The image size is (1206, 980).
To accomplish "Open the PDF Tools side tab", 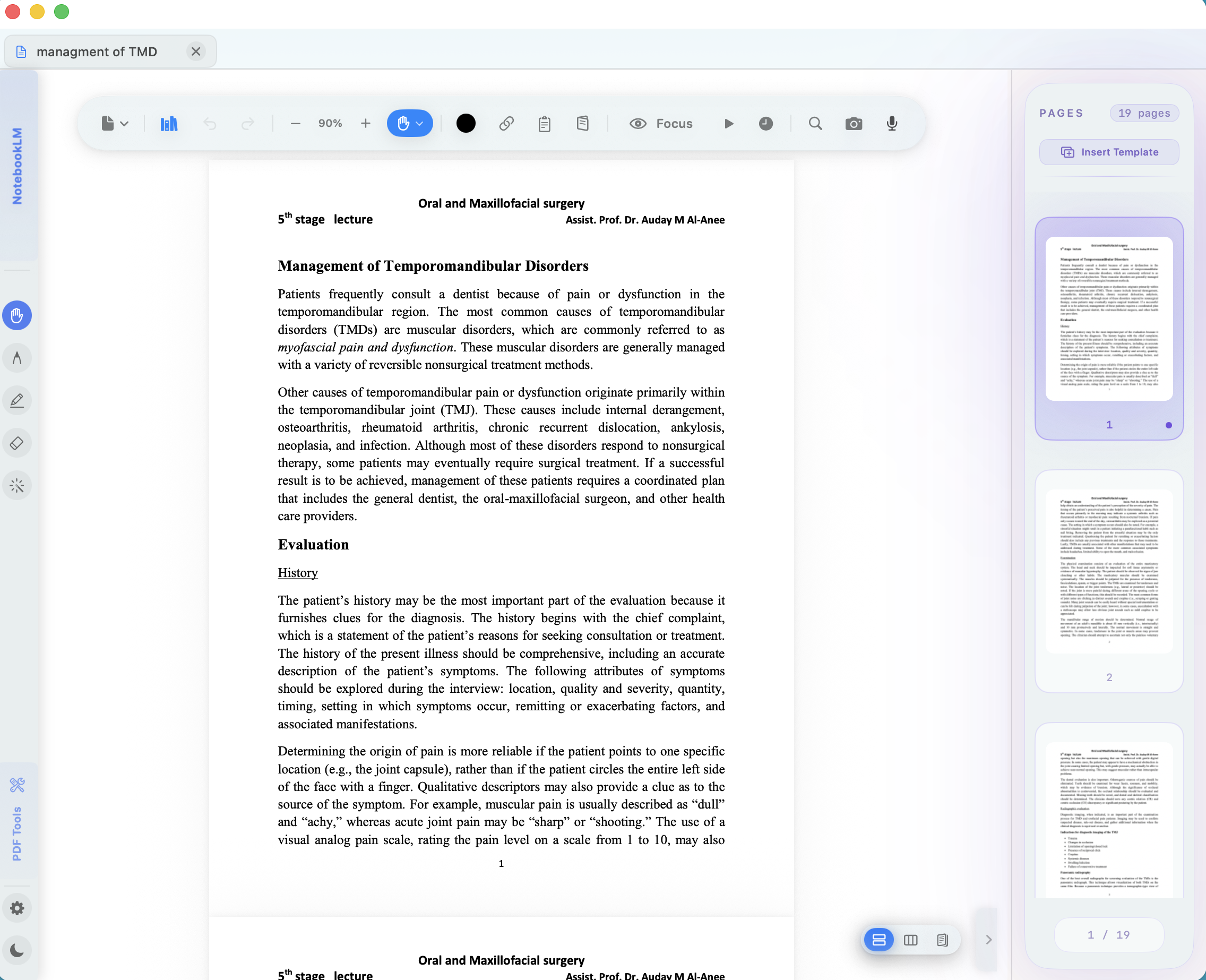I will (17, 821).
